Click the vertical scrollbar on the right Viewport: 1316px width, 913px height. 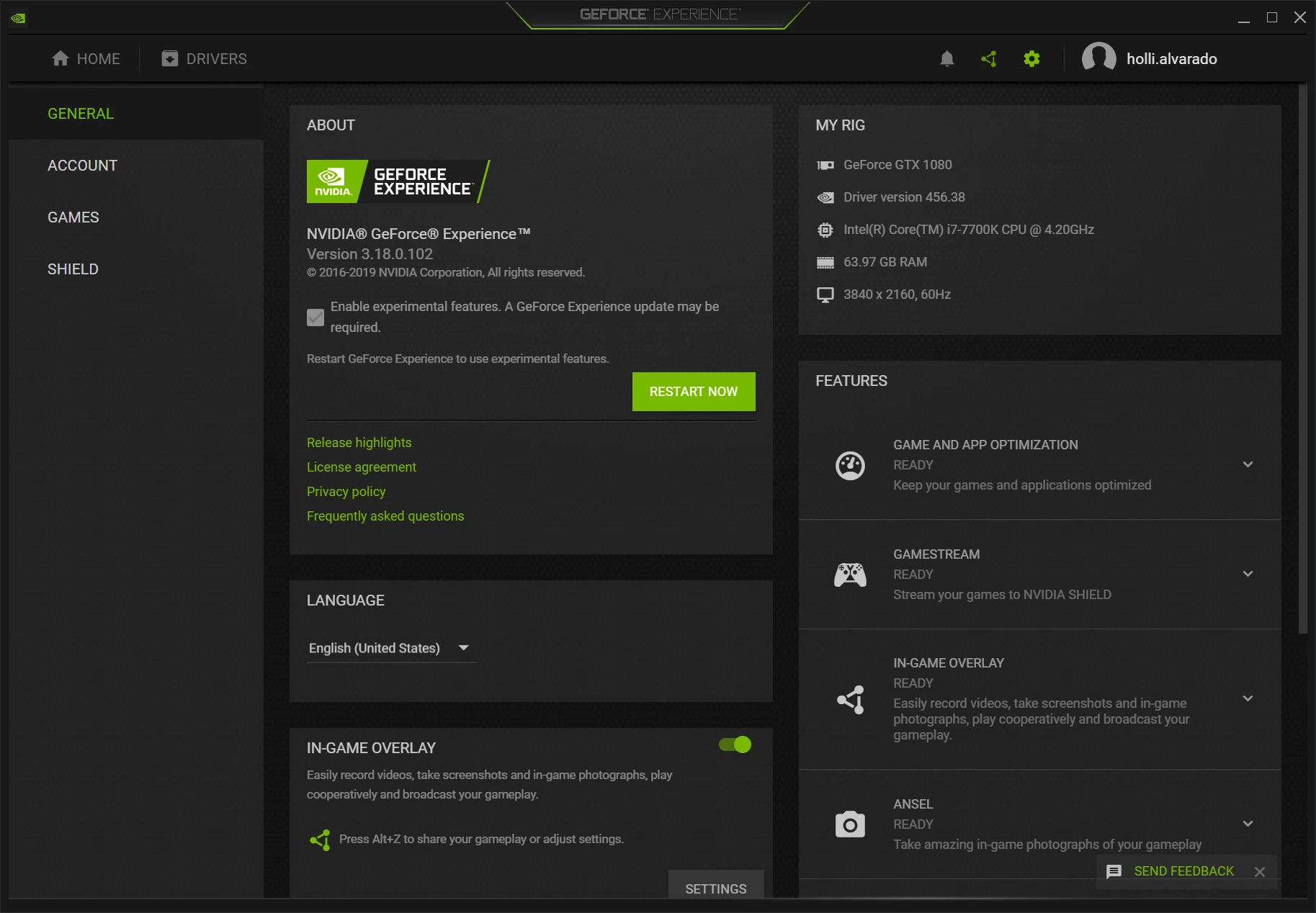[1302, 359]
